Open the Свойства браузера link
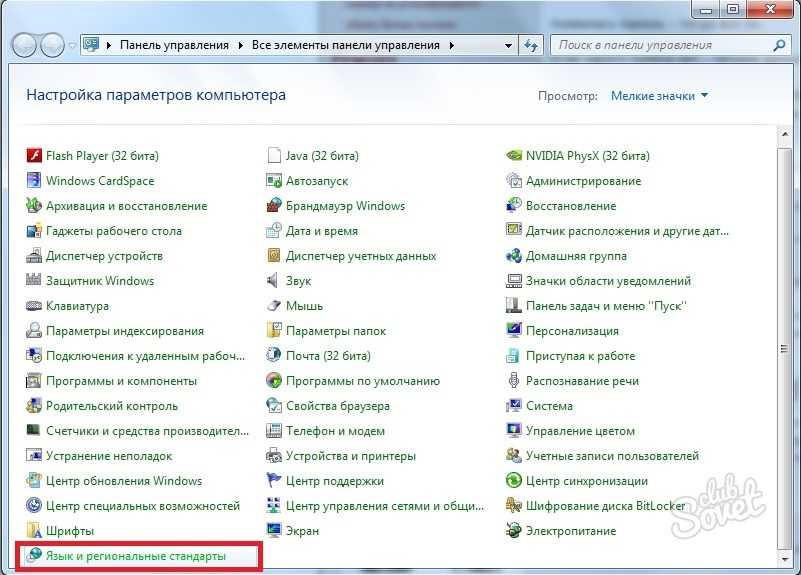The width and height of the screenshot is (801, 575). (338, 406)
